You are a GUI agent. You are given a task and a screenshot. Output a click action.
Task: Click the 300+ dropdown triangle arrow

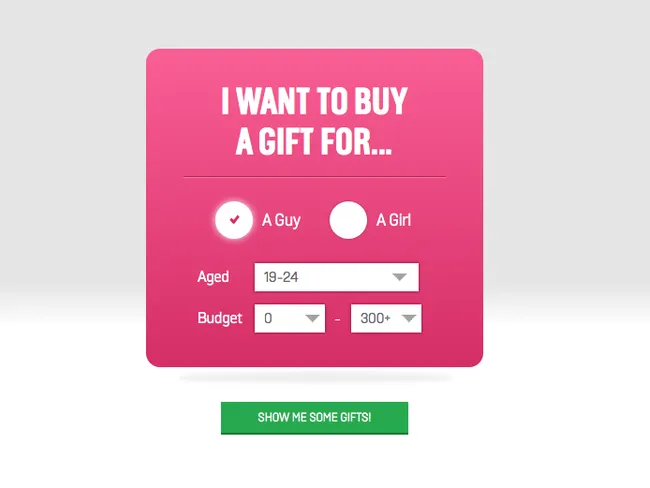[x=409, y=318]
